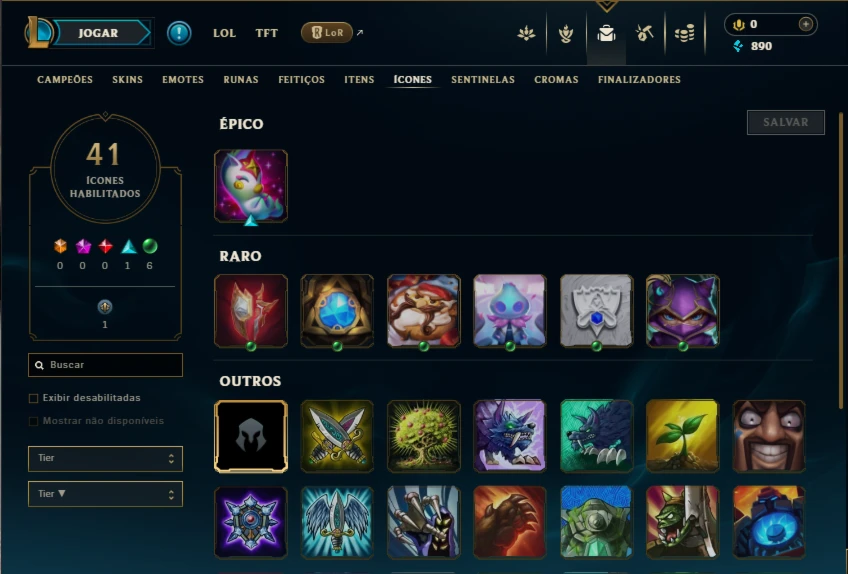Viewport: 848px width, 574px height.
Task: Enable Exibir desabilitadas checkbox
Action: 34,398
